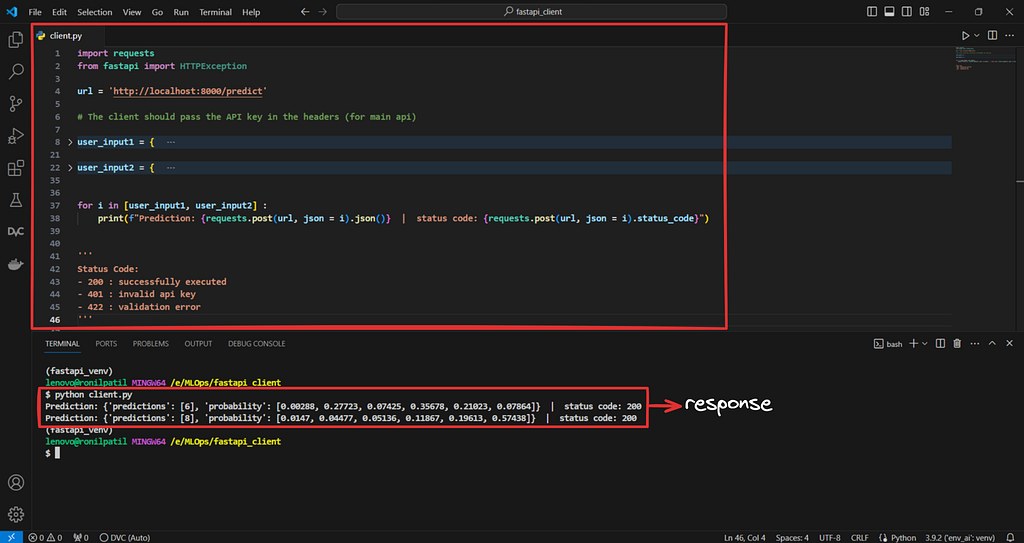
Task: Toggle the bottom panel layout icon
Action: click(889, 12)
